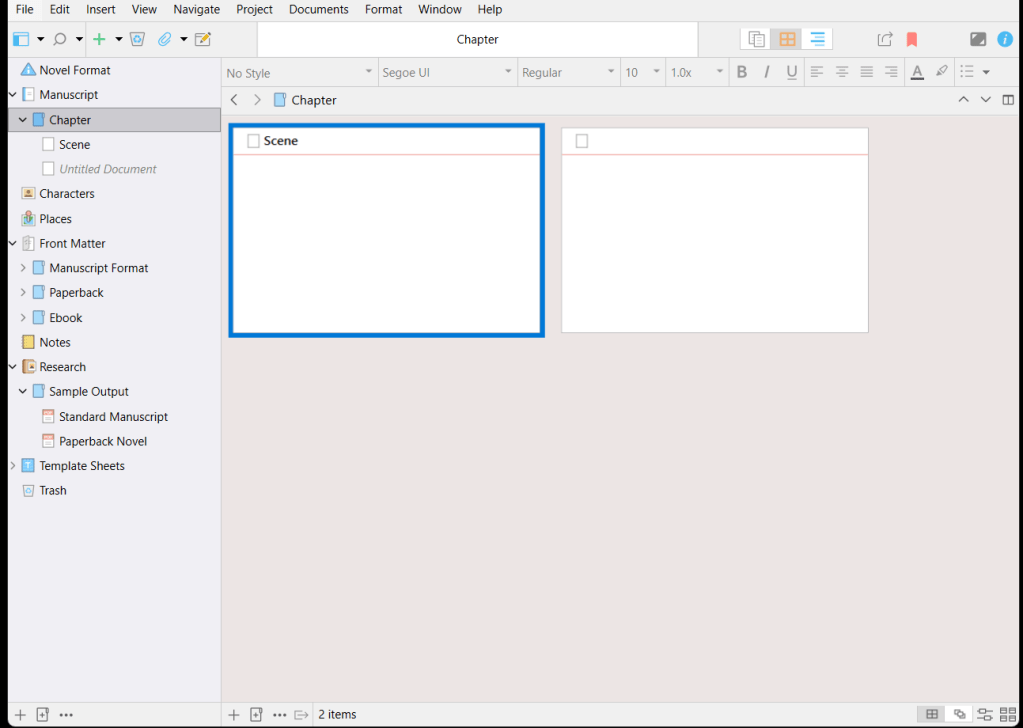1023x728 pixels.
Task: Open the Compile export icon
Action: (885, 39)
